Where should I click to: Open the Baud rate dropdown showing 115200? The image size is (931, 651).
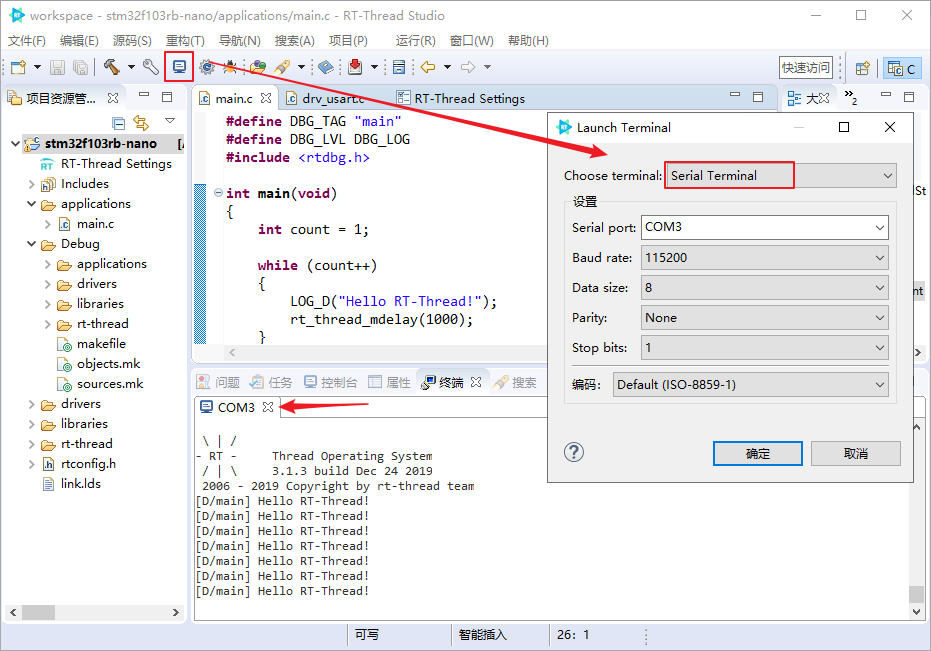pos(763,257)
